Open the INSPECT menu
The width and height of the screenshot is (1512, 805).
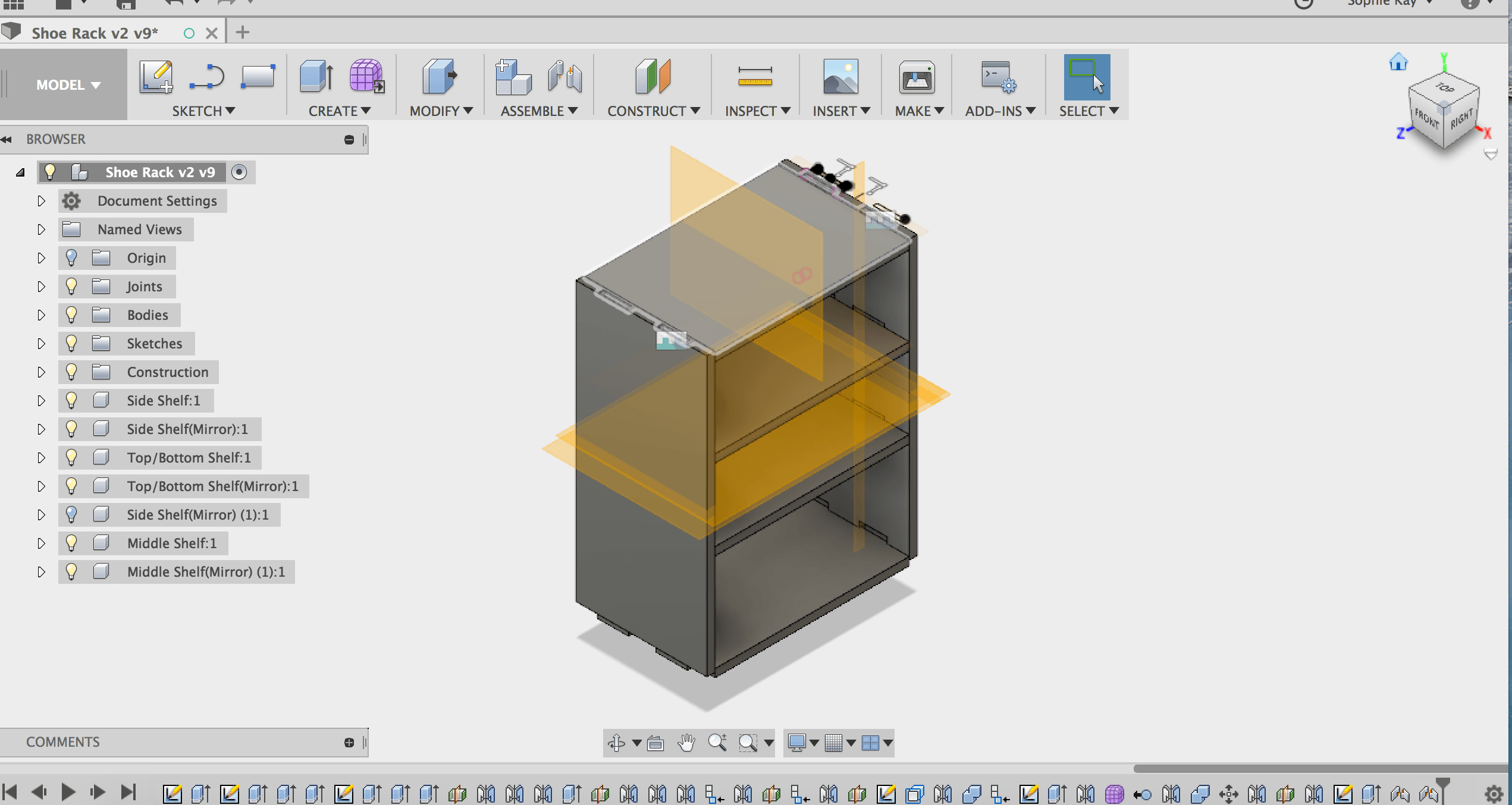coord(757,111)
